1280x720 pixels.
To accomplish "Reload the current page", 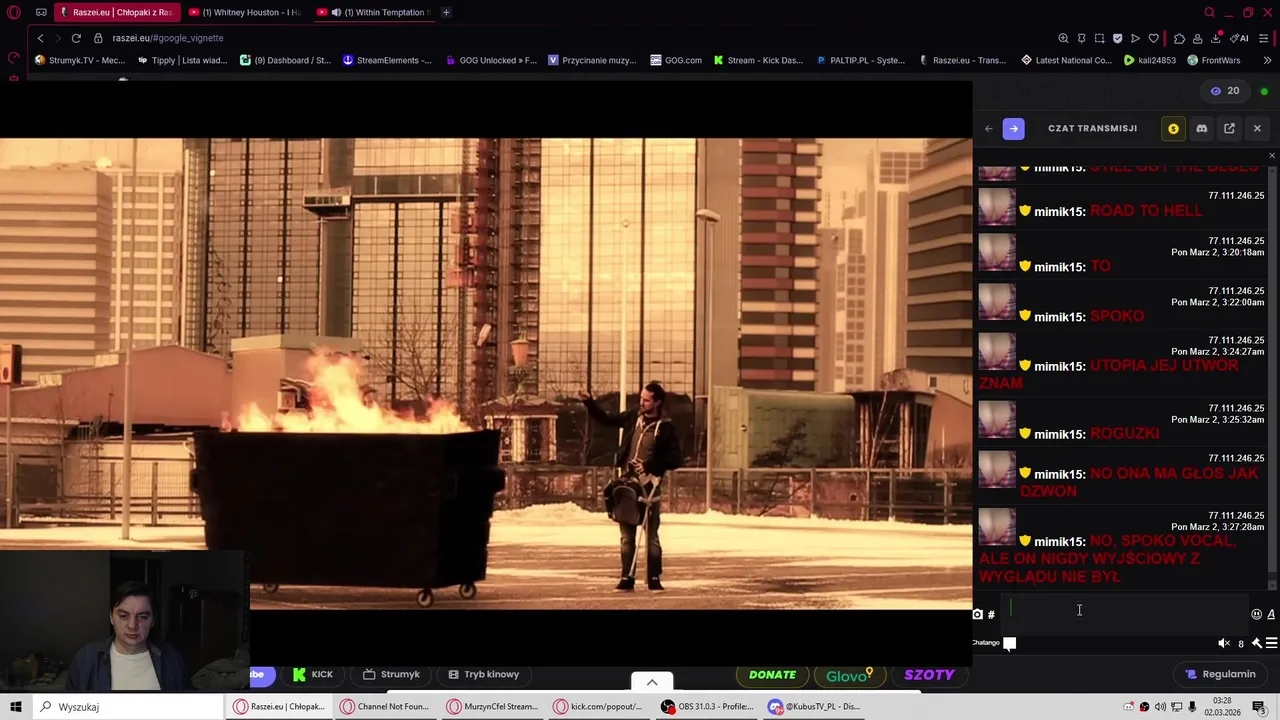I will click(76, 38).
